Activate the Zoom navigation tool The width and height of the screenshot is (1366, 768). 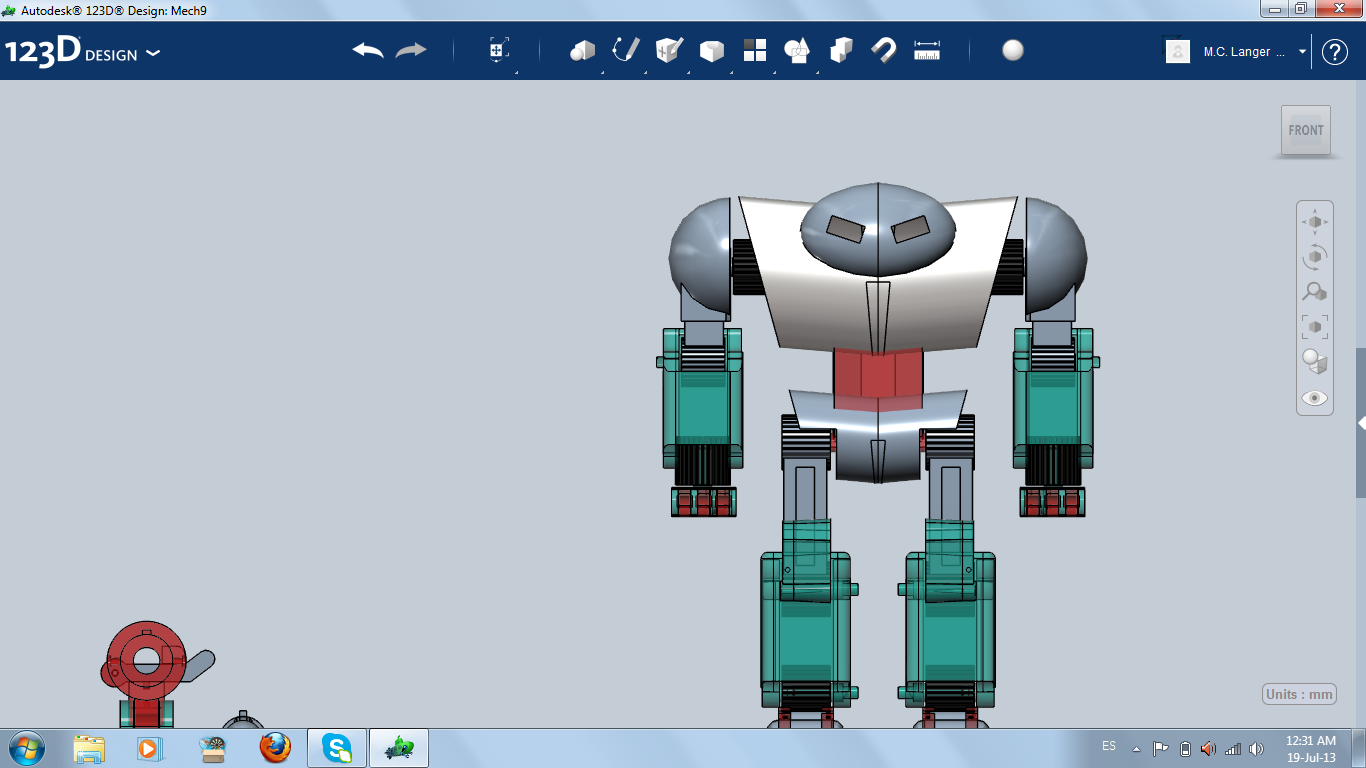(1315, 292)
